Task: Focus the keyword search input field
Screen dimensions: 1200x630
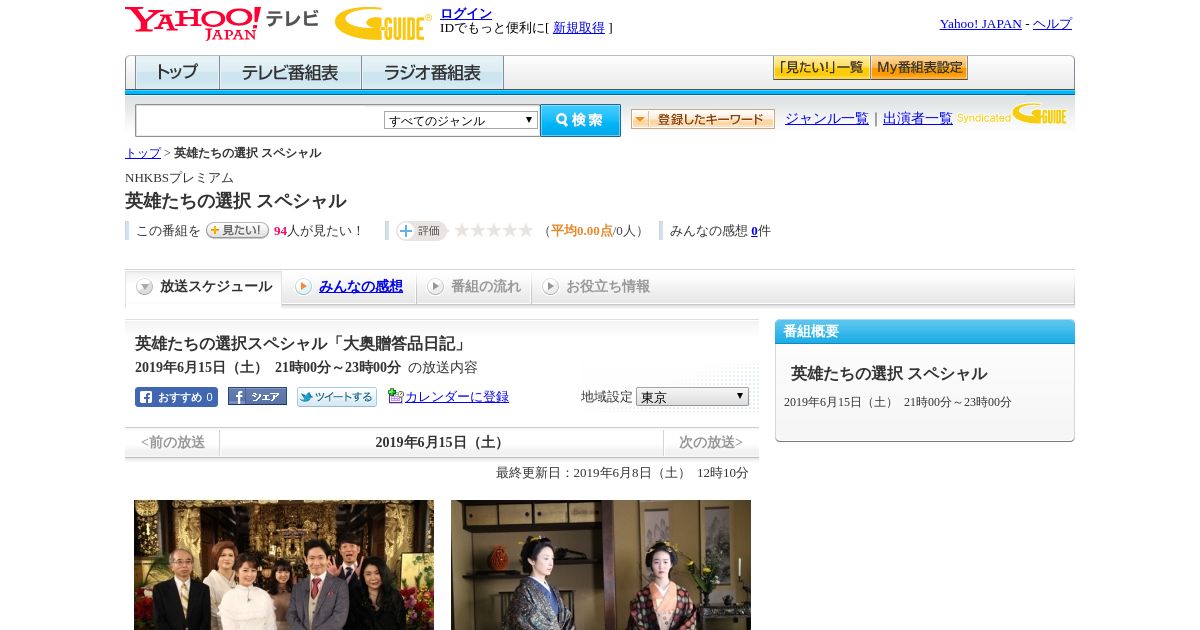Action: pyautogui.click(x=260, y=120)
